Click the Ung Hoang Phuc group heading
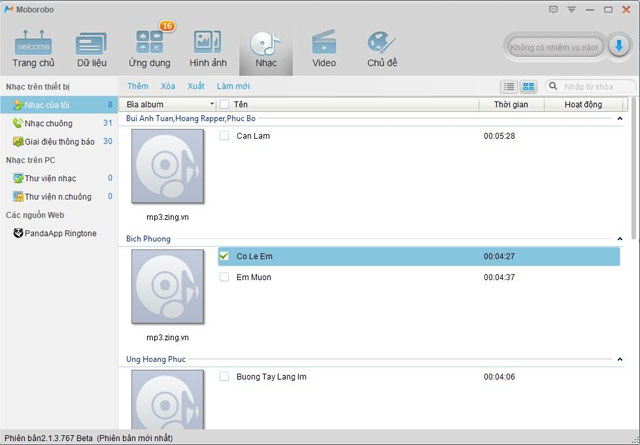640x445 pixels. pos(156,359)
